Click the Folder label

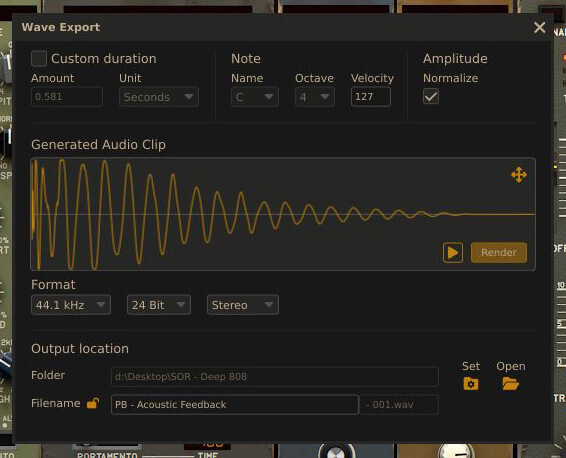(x=48, y=375)
